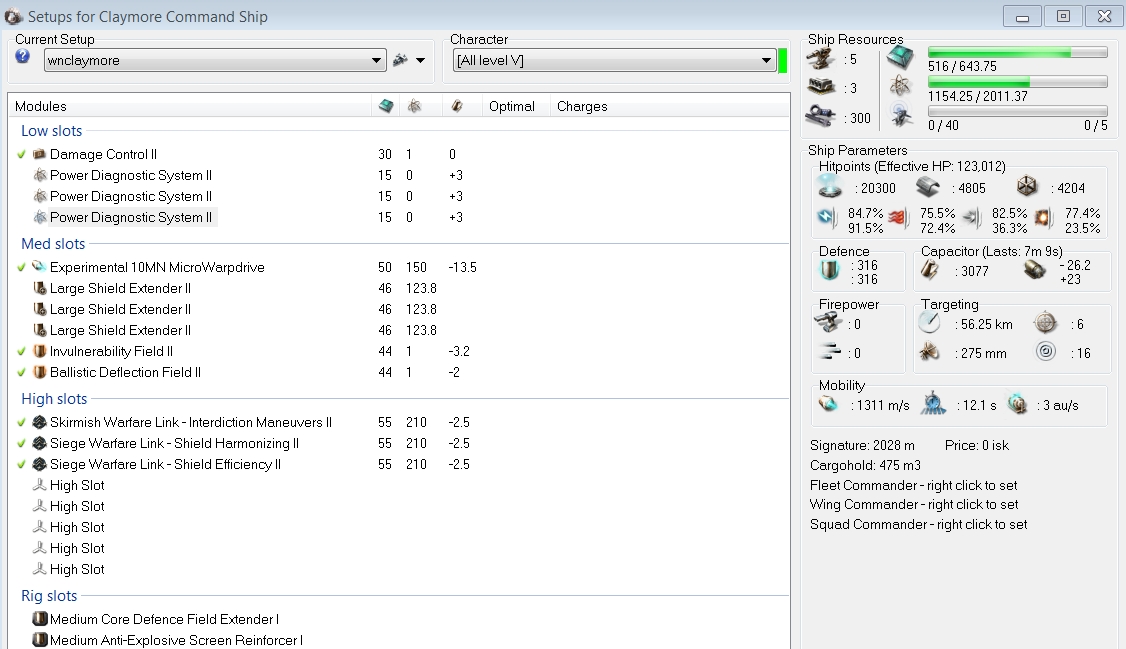Toggle Ballistic Deflection Field II checkmark
The image size is (1126, 649).
22,373
